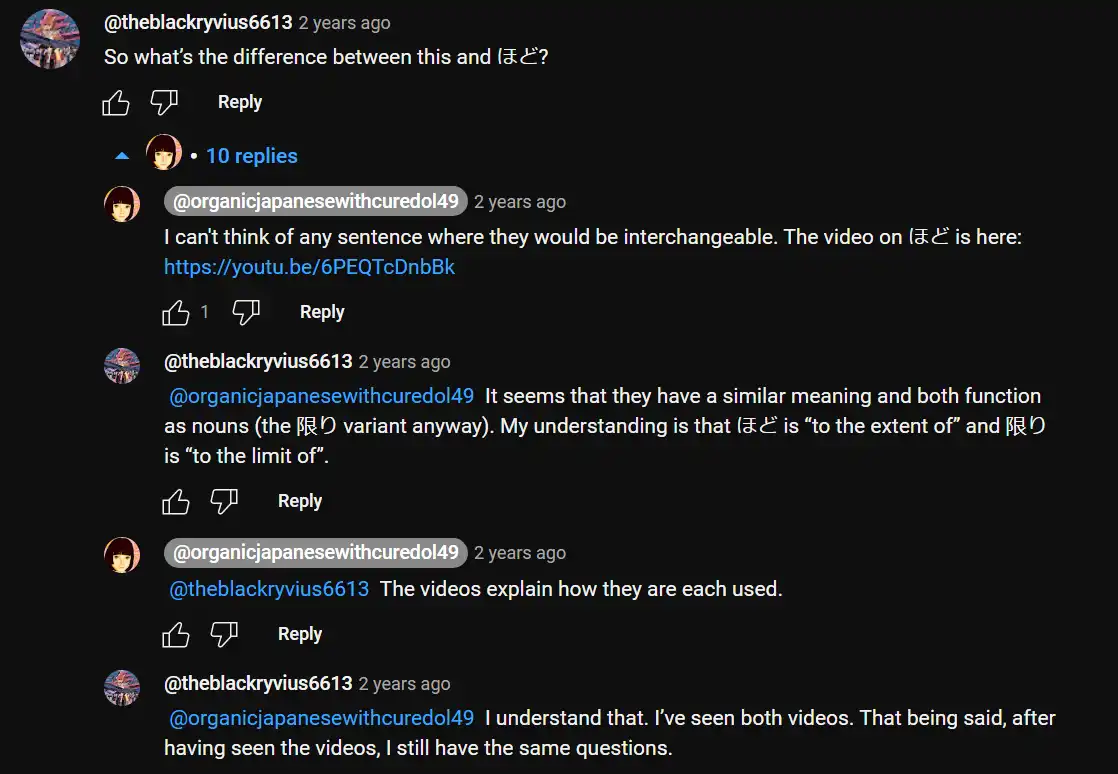
Task: Click the small channel avatar beside 10 replies
Action: point(164,153)
